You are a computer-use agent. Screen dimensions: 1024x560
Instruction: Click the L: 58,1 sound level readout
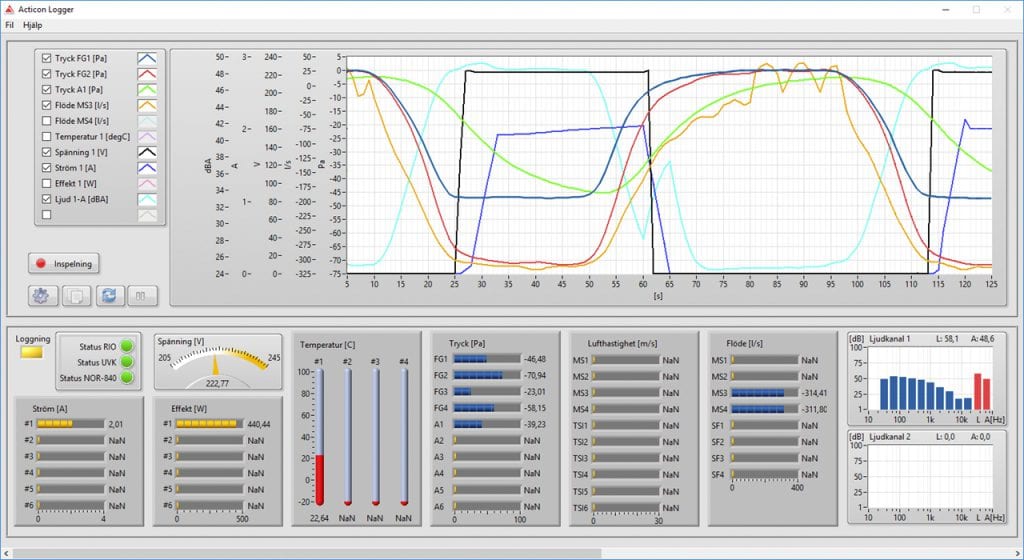tap(948, 339)
